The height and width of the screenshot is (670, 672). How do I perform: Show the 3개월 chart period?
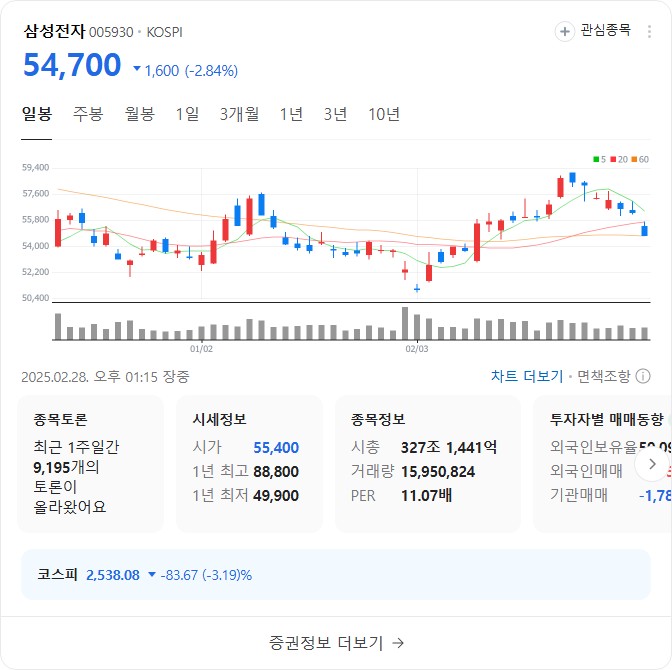coord(240,114)
